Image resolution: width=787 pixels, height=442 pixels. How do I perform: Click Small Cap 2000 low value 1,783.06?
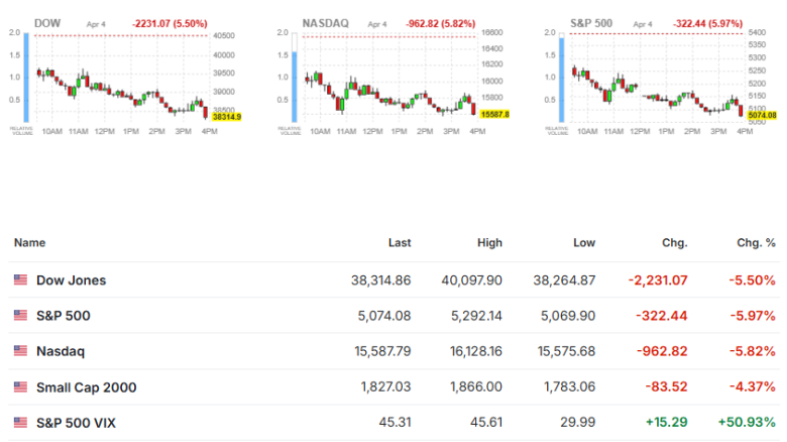click(x=569, y=387)
